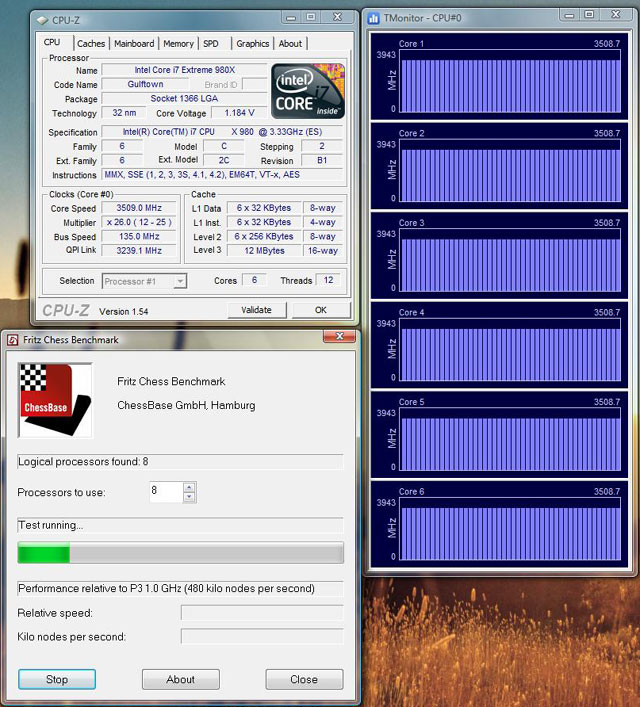Open the Memory tab
The image size is (640, 707).
click(x=178, y=44)
